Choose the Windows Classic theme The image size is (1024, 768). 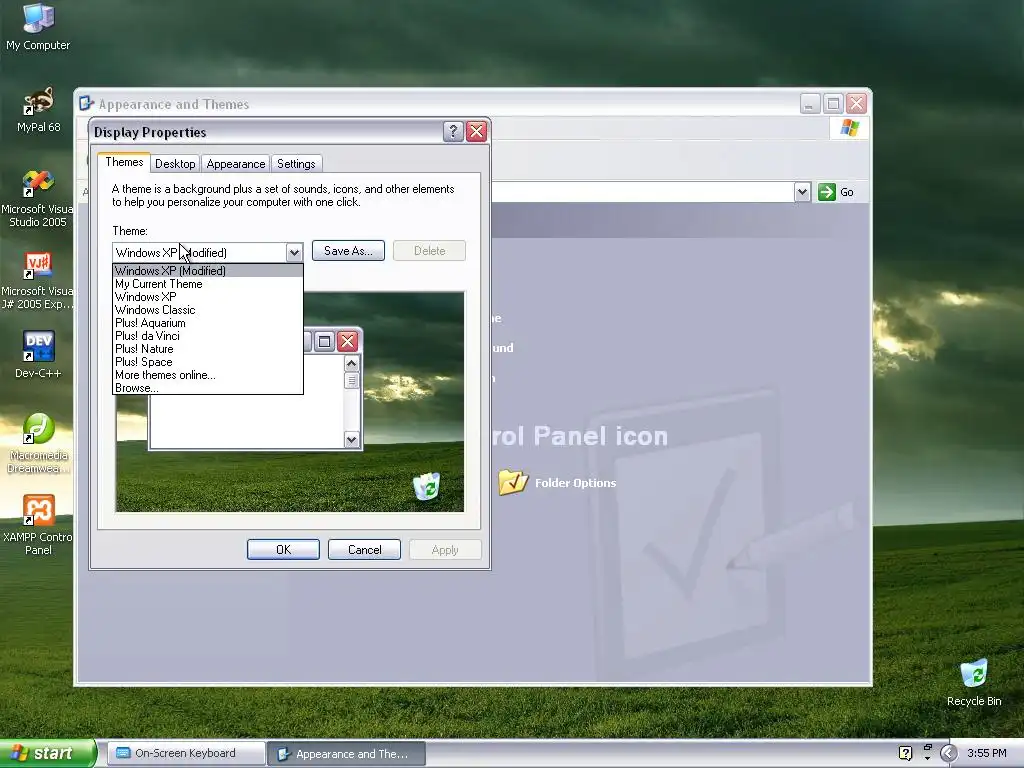(x=208, y=310)
